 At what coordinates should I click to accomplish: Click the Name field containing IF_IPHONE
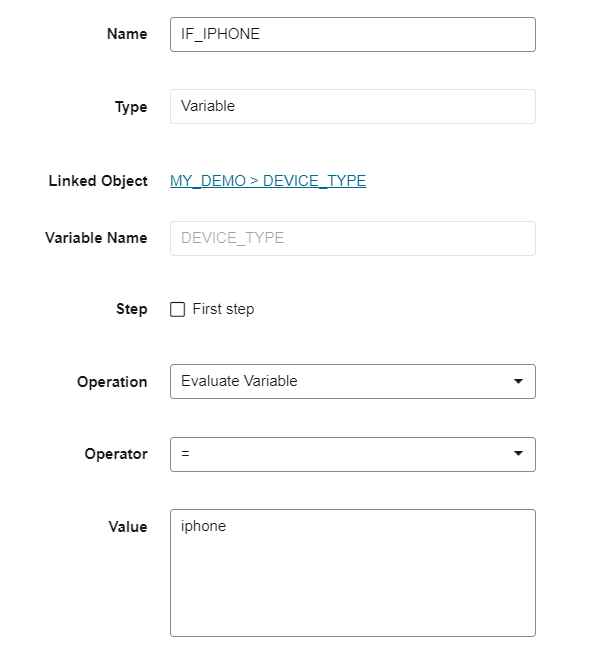[x=352, y=34]
